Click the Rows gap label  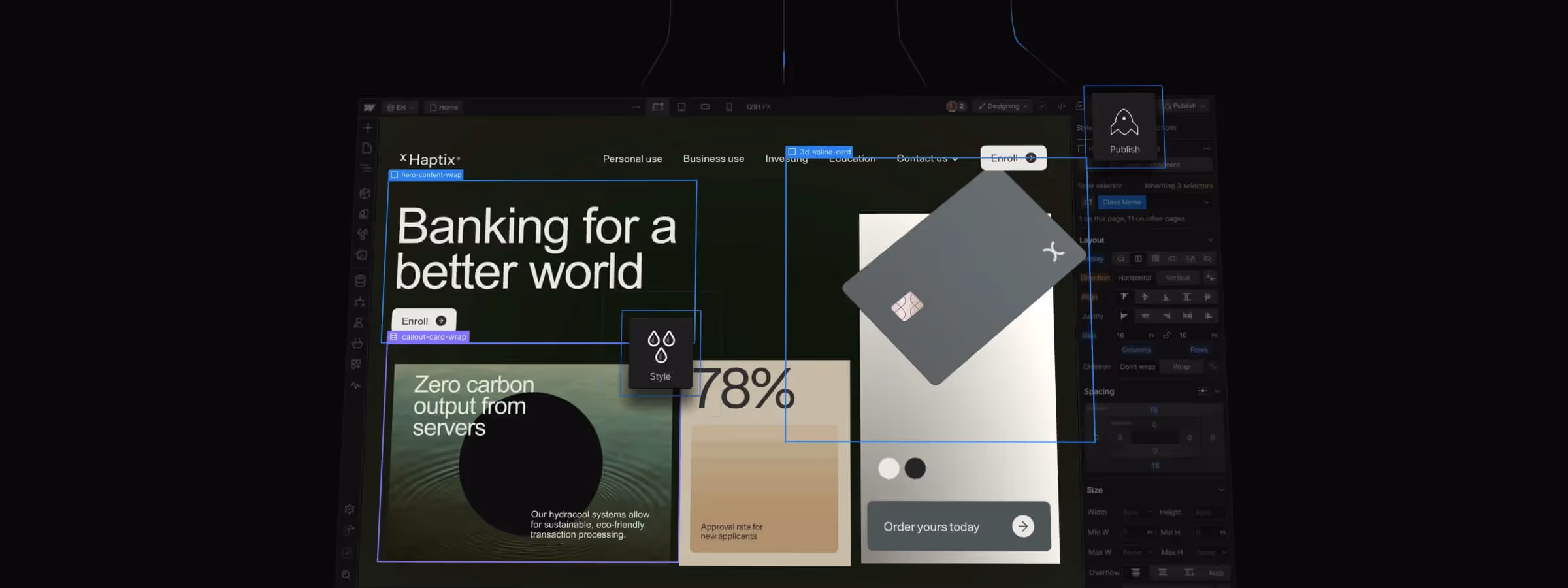(x=1199, y=350)
